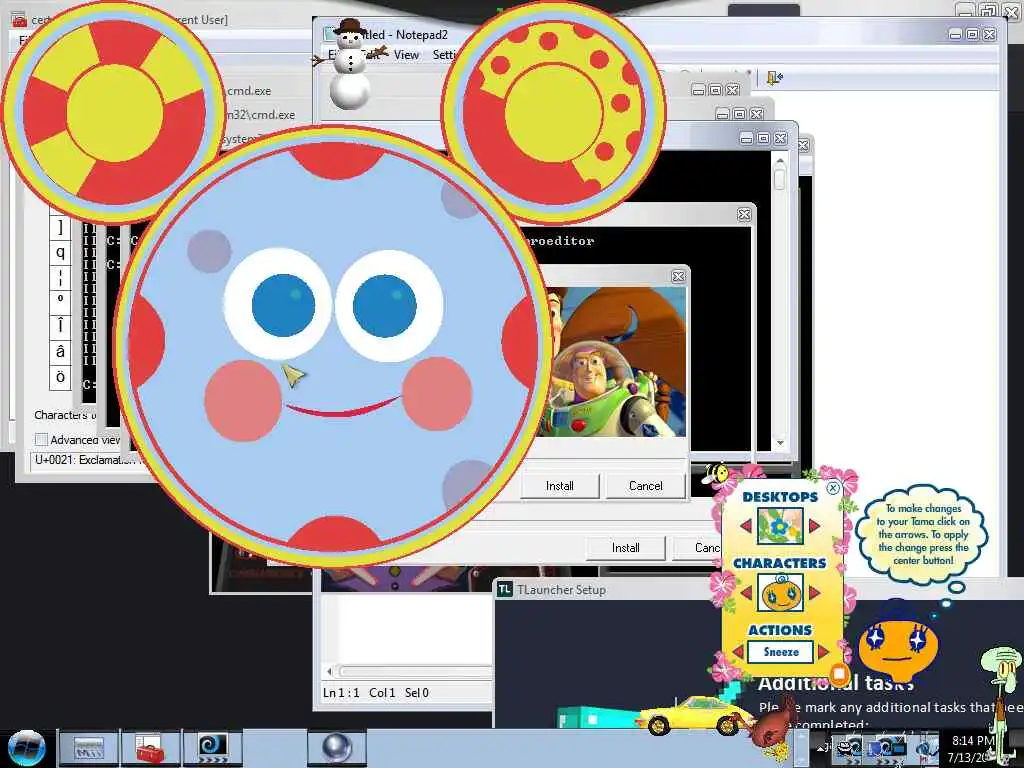Select the â character cell
1024x768 pixels.
click(60, 352)
